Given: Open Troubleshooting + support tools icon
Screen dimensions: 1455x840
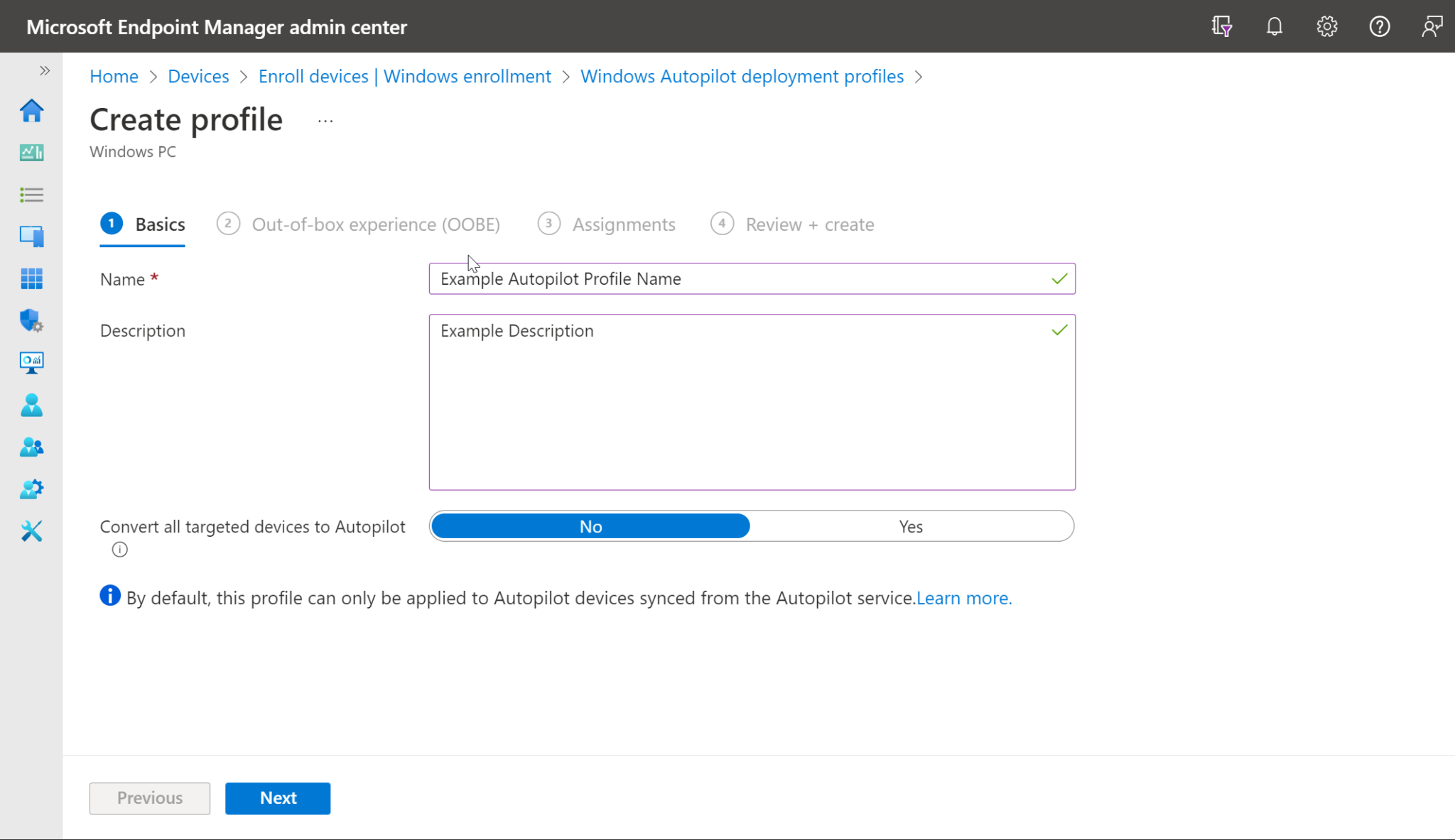Looking at the screenshot, I should pyautogui.click(x=31, y=531).
